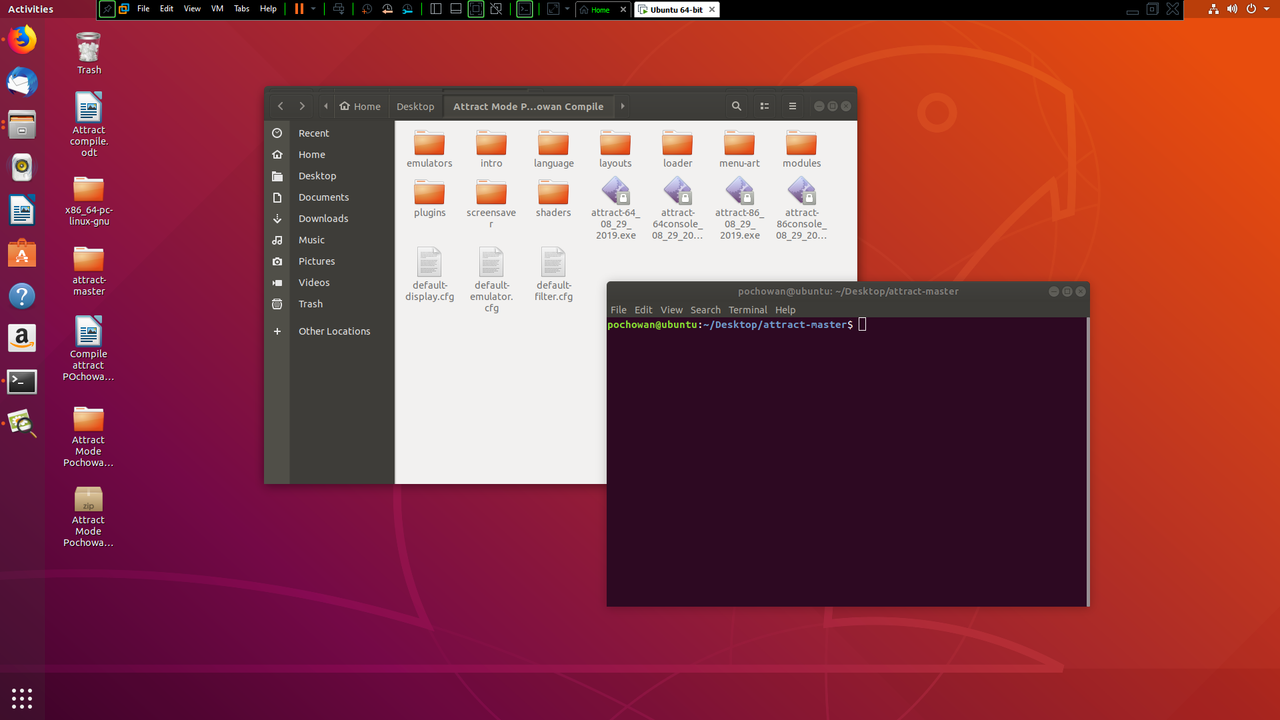Select default-display.cfg file
The image size is (1280, 720).
click(429, 275)
